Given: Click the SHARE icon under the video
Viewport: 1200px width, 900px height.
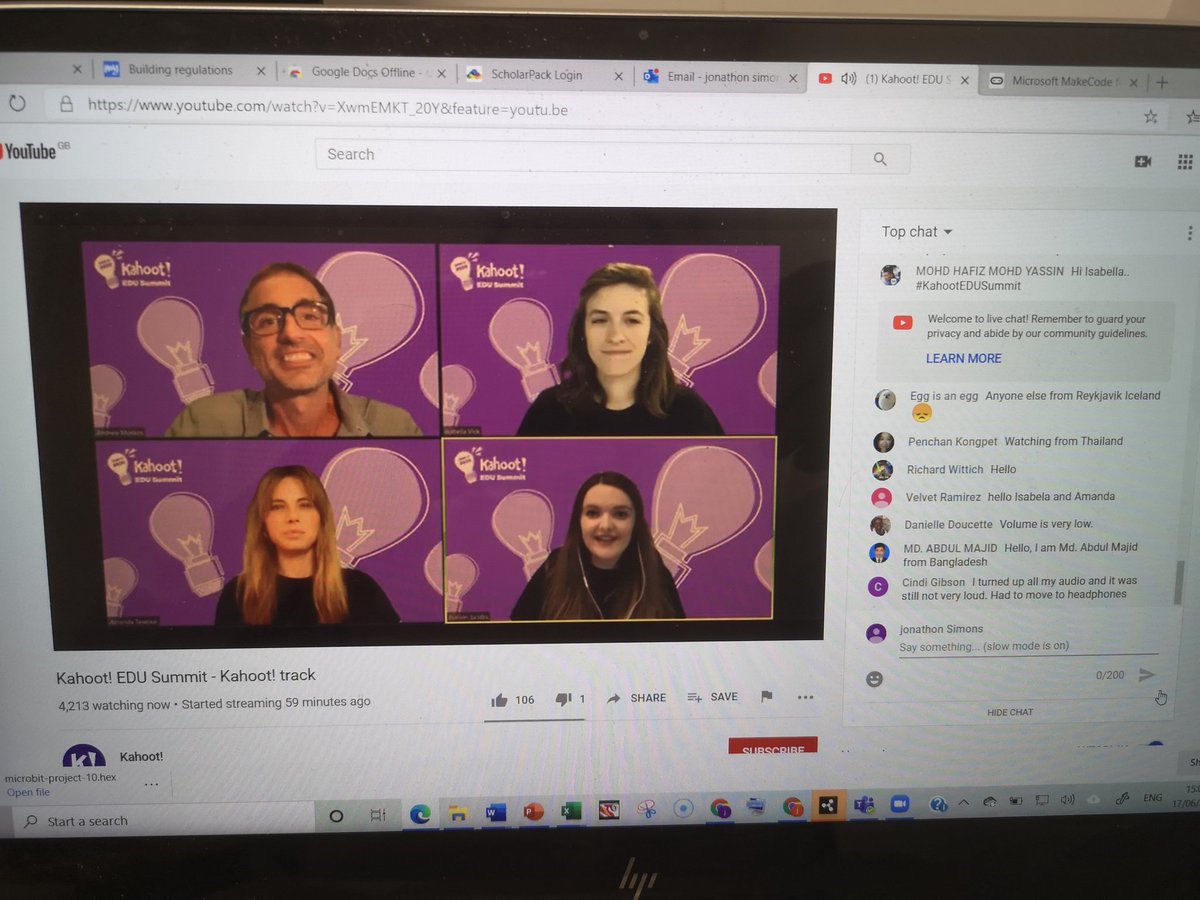Looking at the screenshot, I should coord(637,697).
